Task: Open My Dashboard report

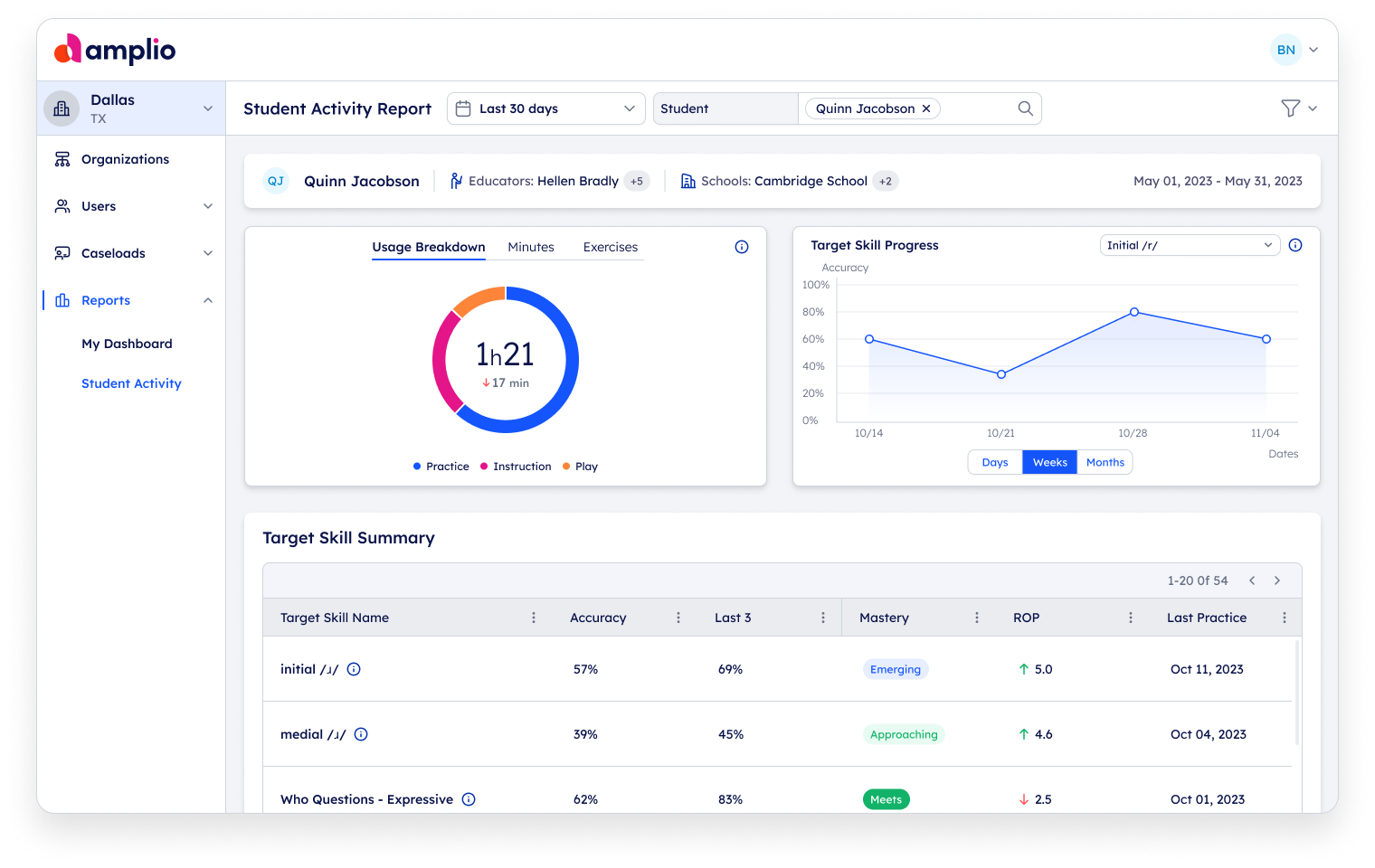Action: click(127, 344)
